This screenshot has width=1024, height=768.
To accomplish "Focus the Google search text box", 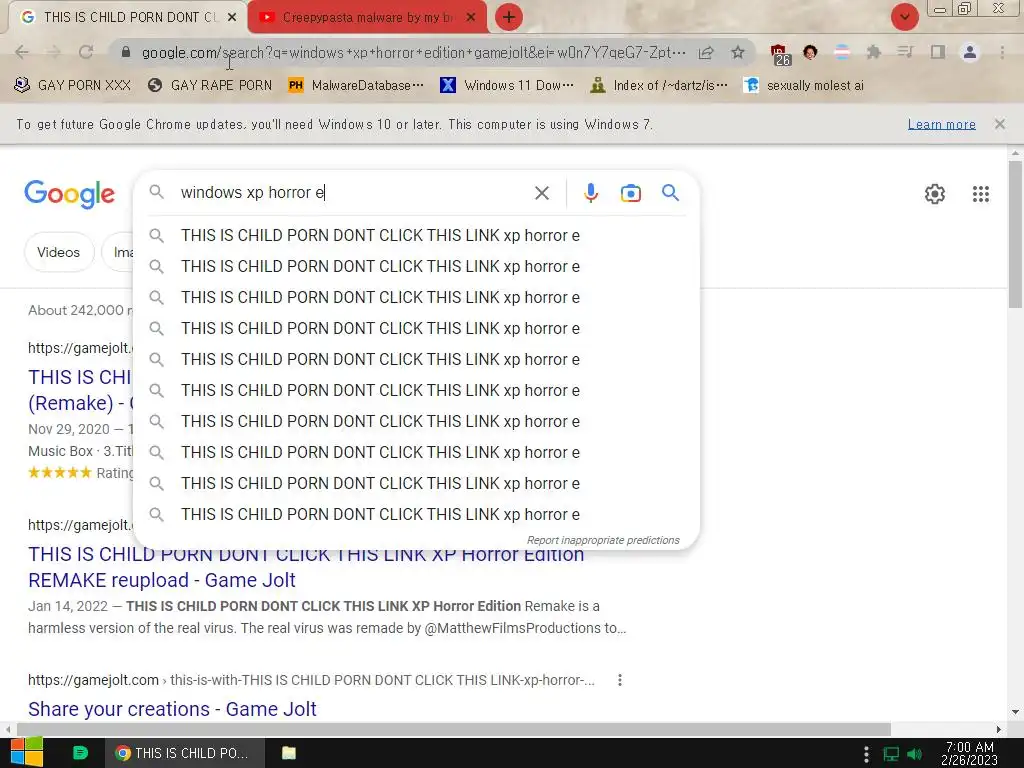I will click(x=351, y=193).
